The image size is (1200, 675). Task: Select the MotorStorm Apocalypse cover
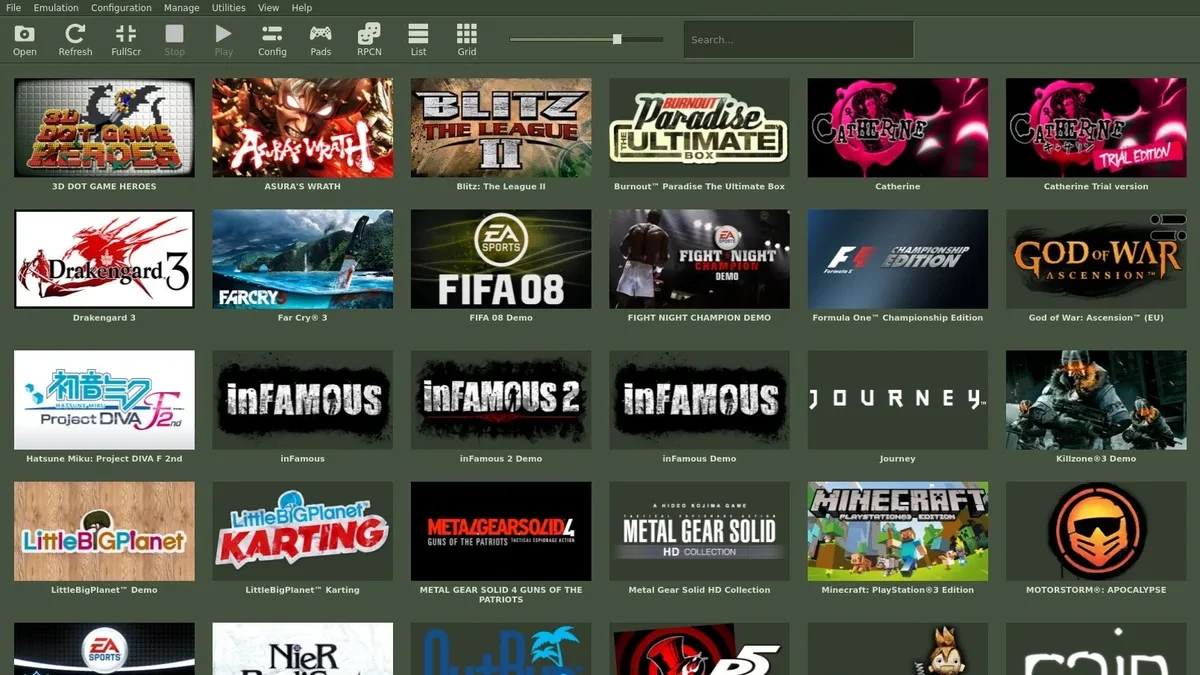1096,531
